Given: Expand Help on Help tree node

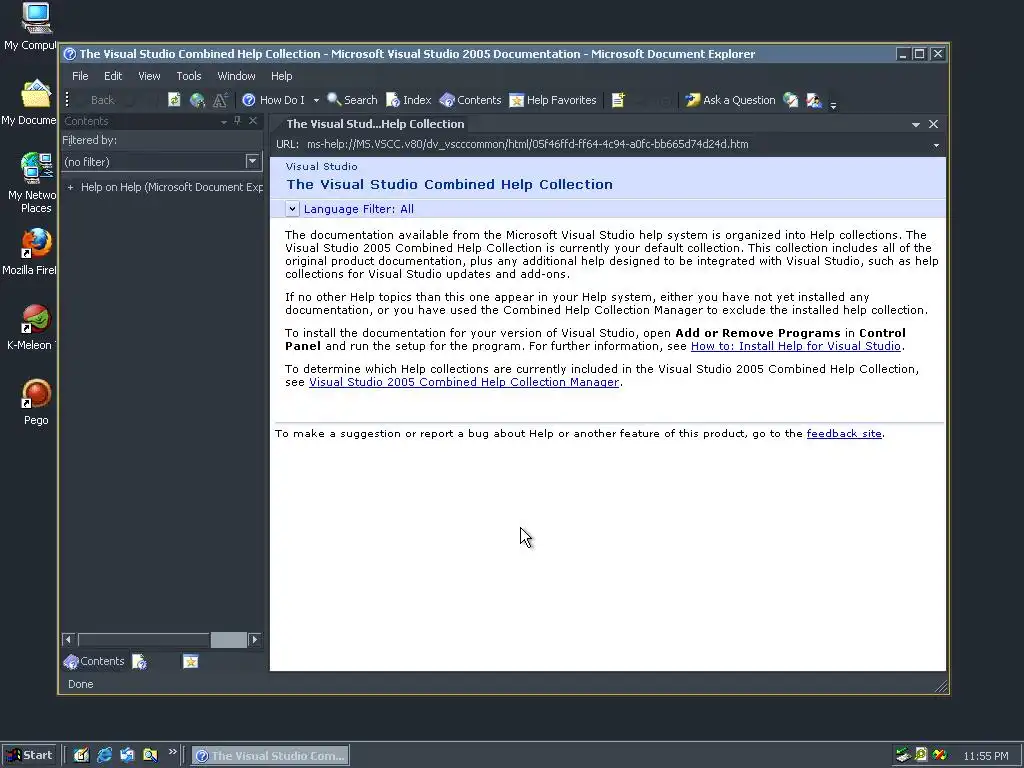Looking at the screenshot, I should coord(71,187).
